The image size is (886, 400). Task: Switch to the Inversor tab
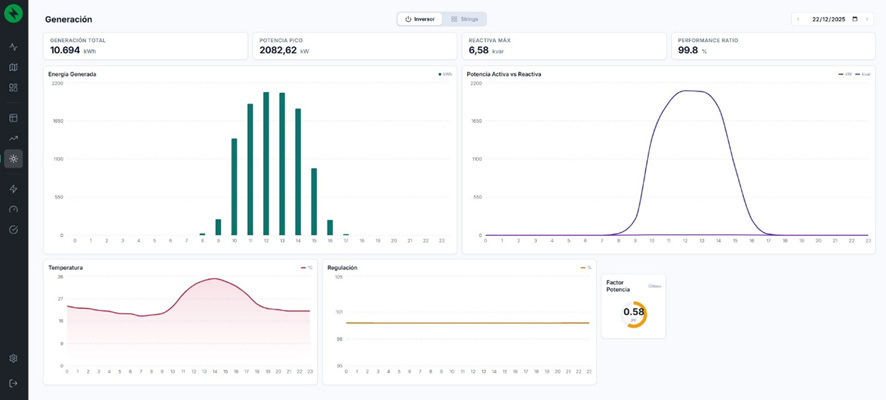[420, 19]
